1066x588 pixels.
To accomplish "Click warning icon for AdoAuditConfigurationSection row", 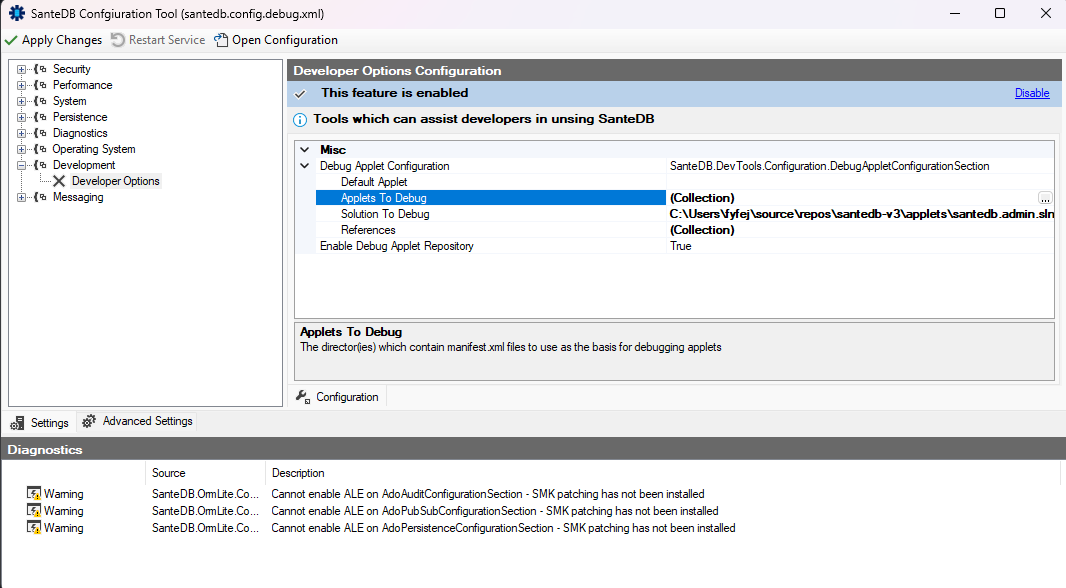I will coord(33,494).
